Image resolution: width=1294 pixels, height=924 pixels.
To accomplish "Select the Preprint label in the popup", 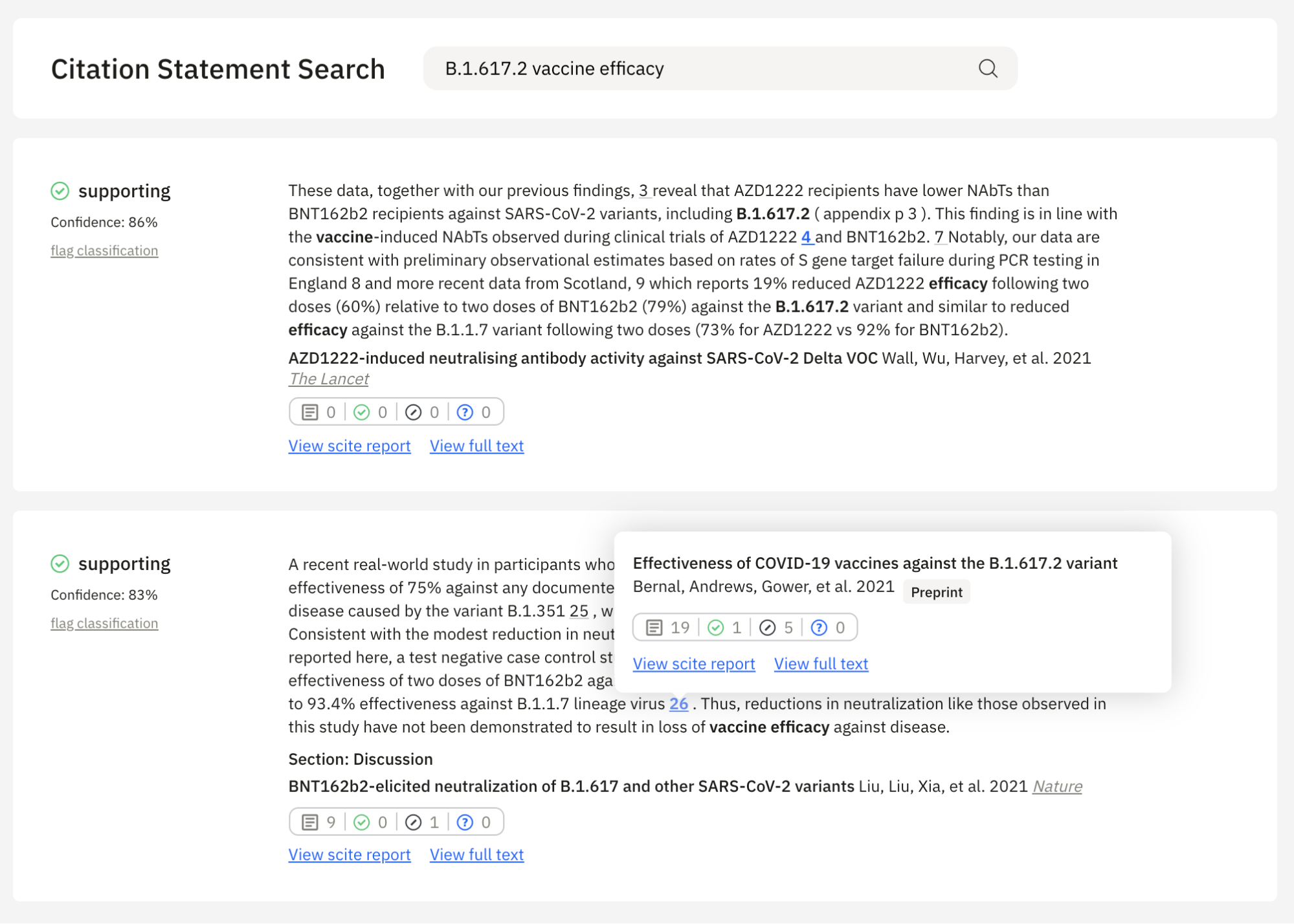I will (936, 591).
